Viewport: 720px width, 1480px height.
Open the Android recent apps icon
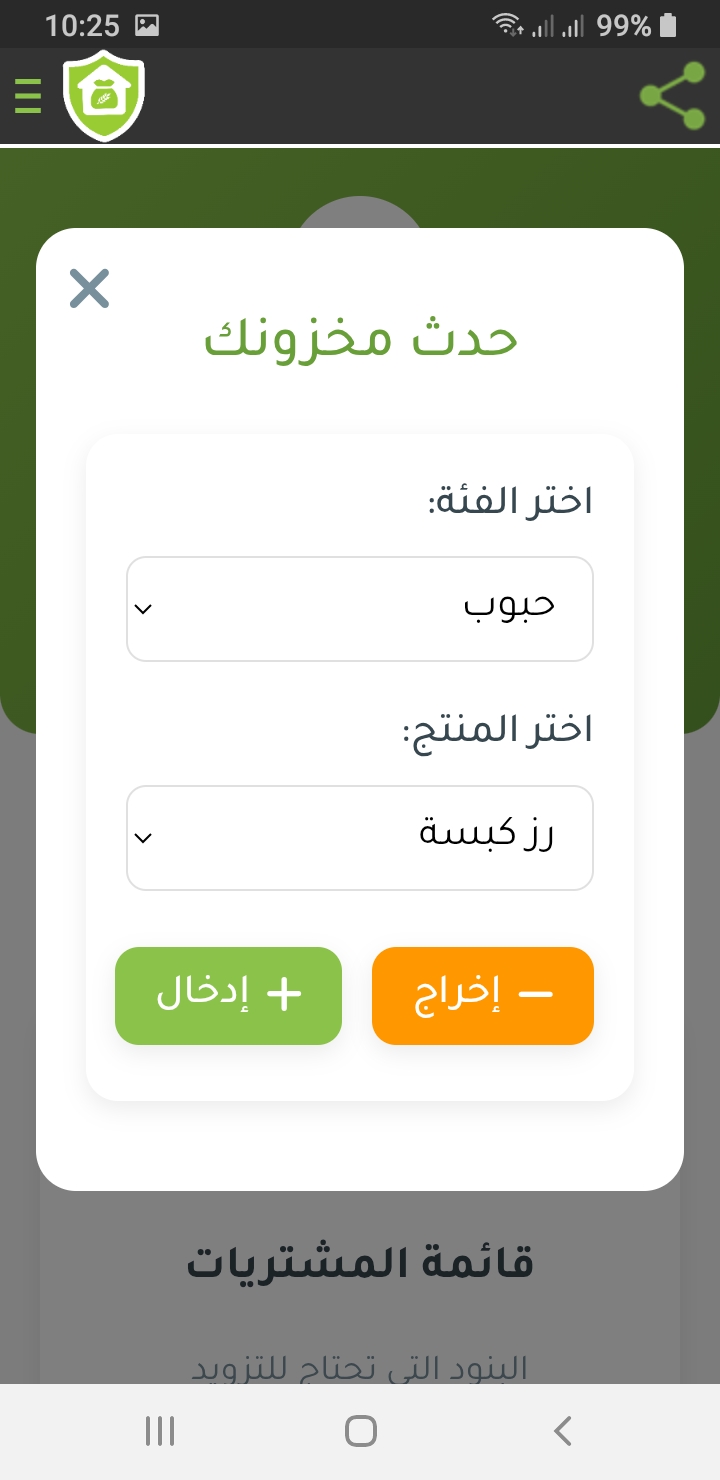pos(160,1431)
